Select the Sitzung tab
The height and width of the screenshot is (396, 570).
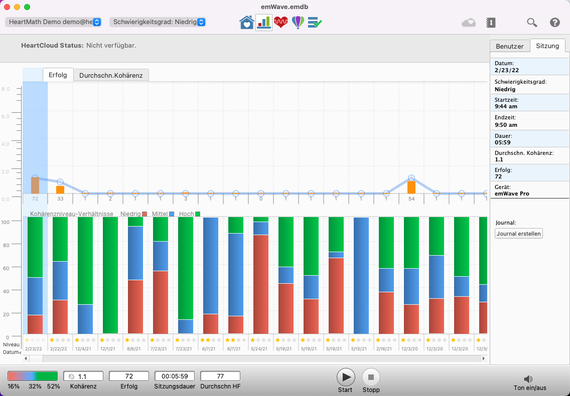tap(547, 46)
